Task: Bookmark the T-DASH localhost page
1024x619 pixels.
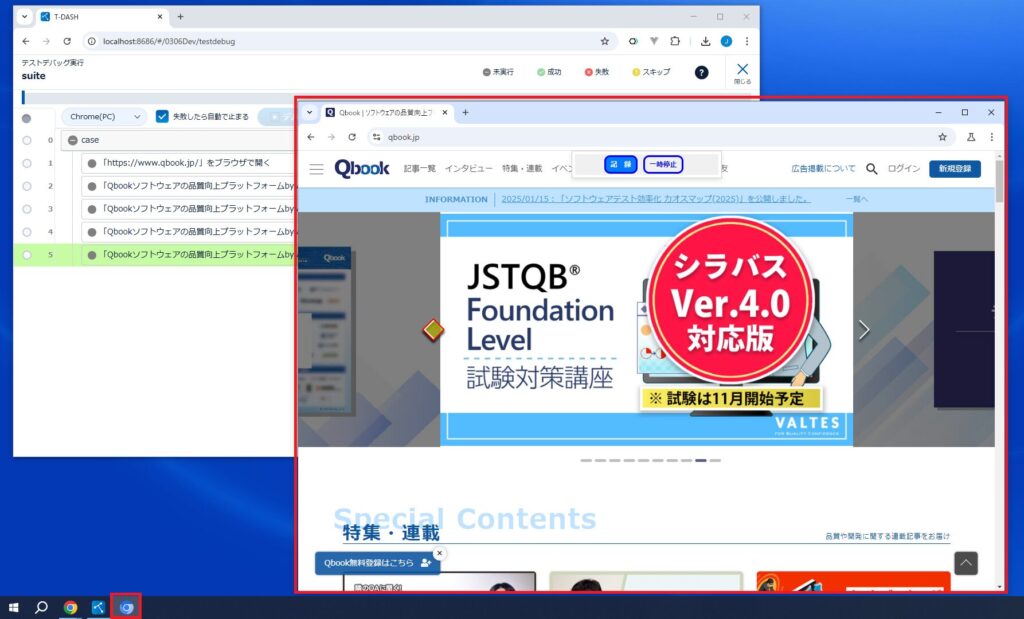Action: coord(605,41)
